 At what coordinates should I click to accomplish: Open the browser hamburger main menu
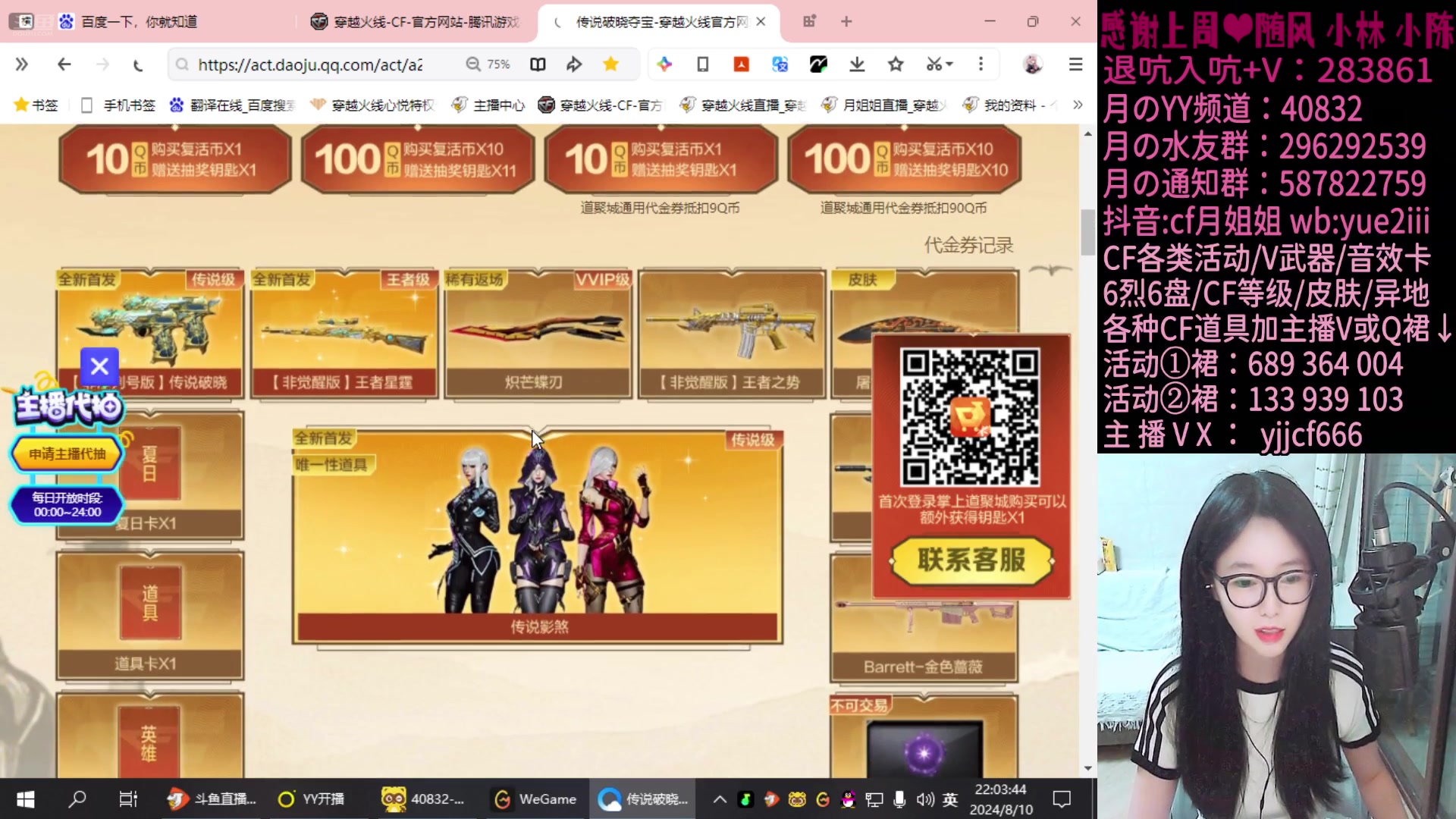[1075, 64]
